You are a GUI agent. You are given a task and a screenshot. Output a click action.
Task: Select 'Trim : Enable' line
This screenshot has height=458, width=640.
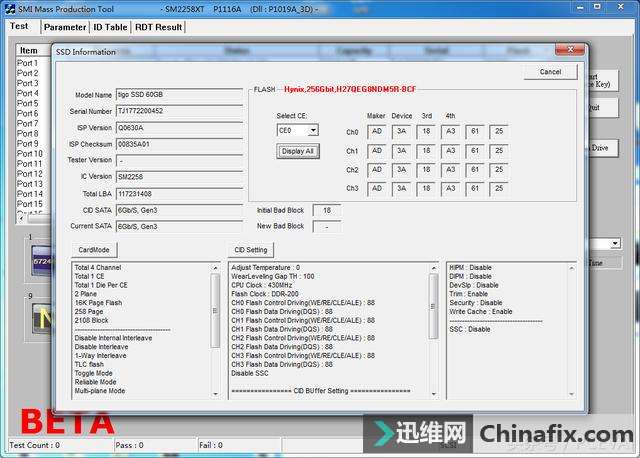(x=469, y=294)
